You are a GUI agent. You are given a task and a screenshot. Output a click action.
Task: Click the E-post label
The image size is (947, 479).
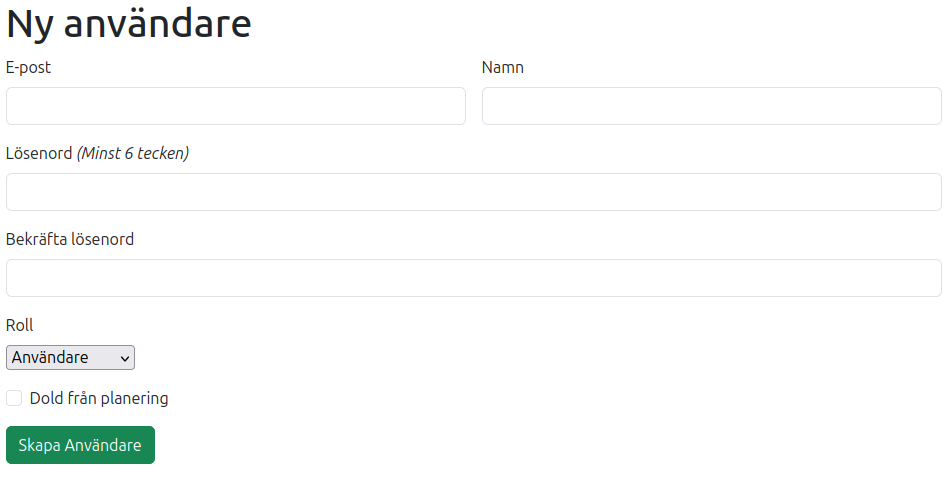pos(28,68)
